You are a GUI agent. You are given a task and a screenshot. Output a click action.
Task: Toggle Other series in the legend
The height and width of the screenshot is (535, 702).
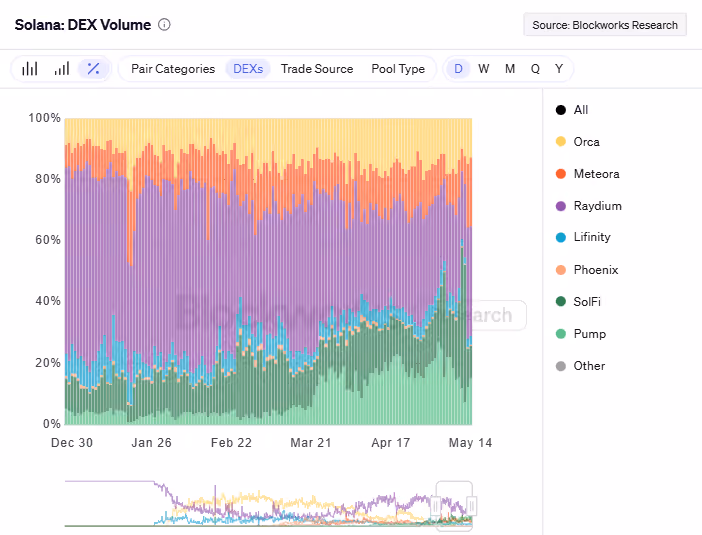(580, 366)
